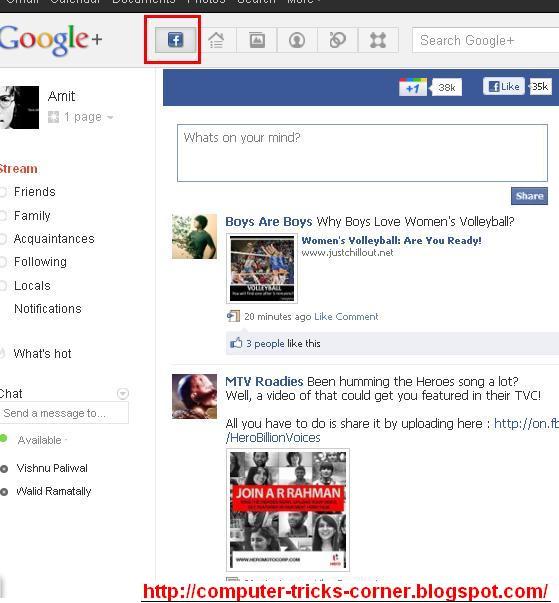Open the Games toolbar icon
Viewport: 559px width, 603px height.
378,40
